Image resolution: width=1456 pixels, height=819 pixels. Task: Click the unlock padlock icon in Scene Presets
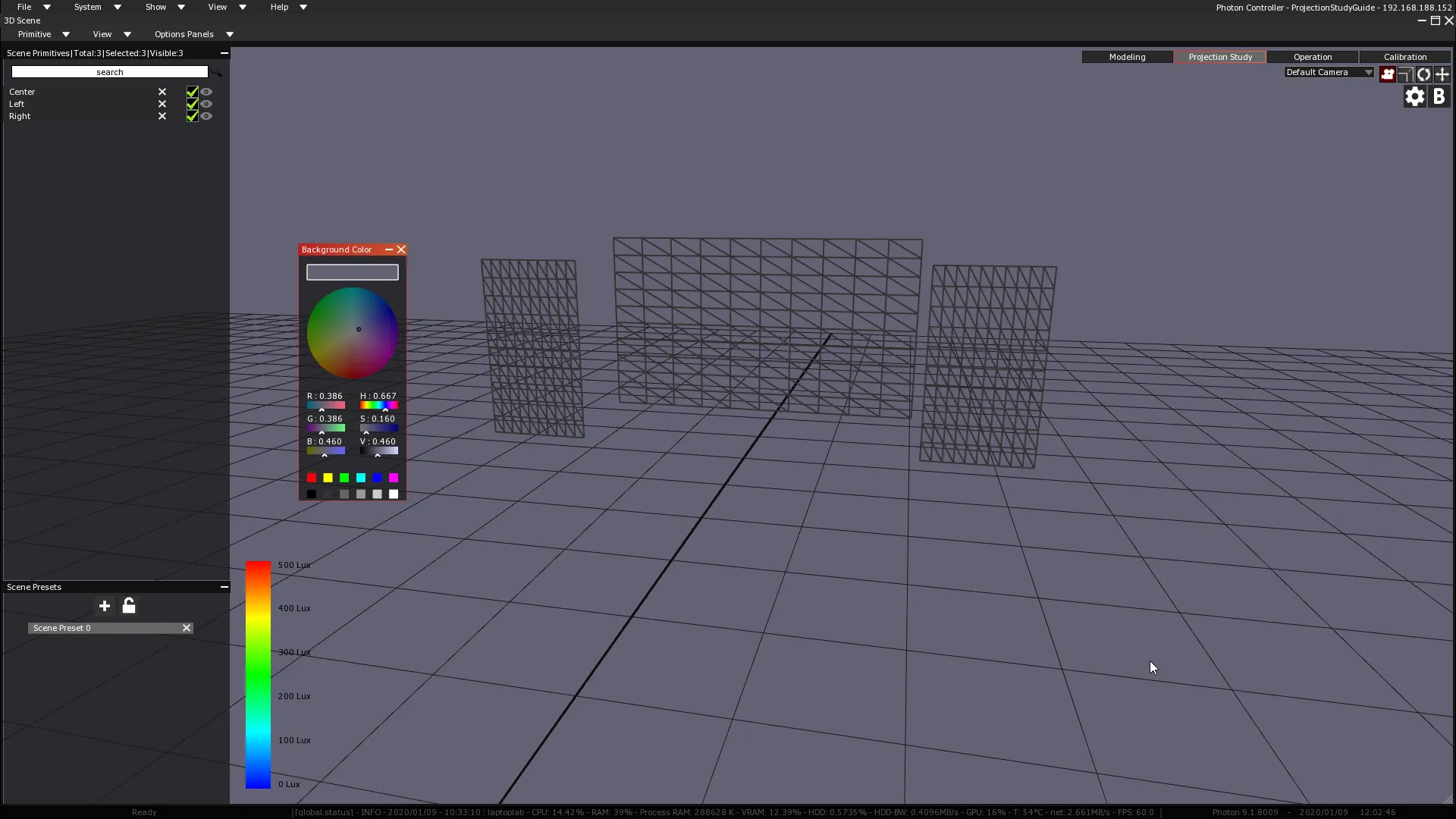click(129, 605)
